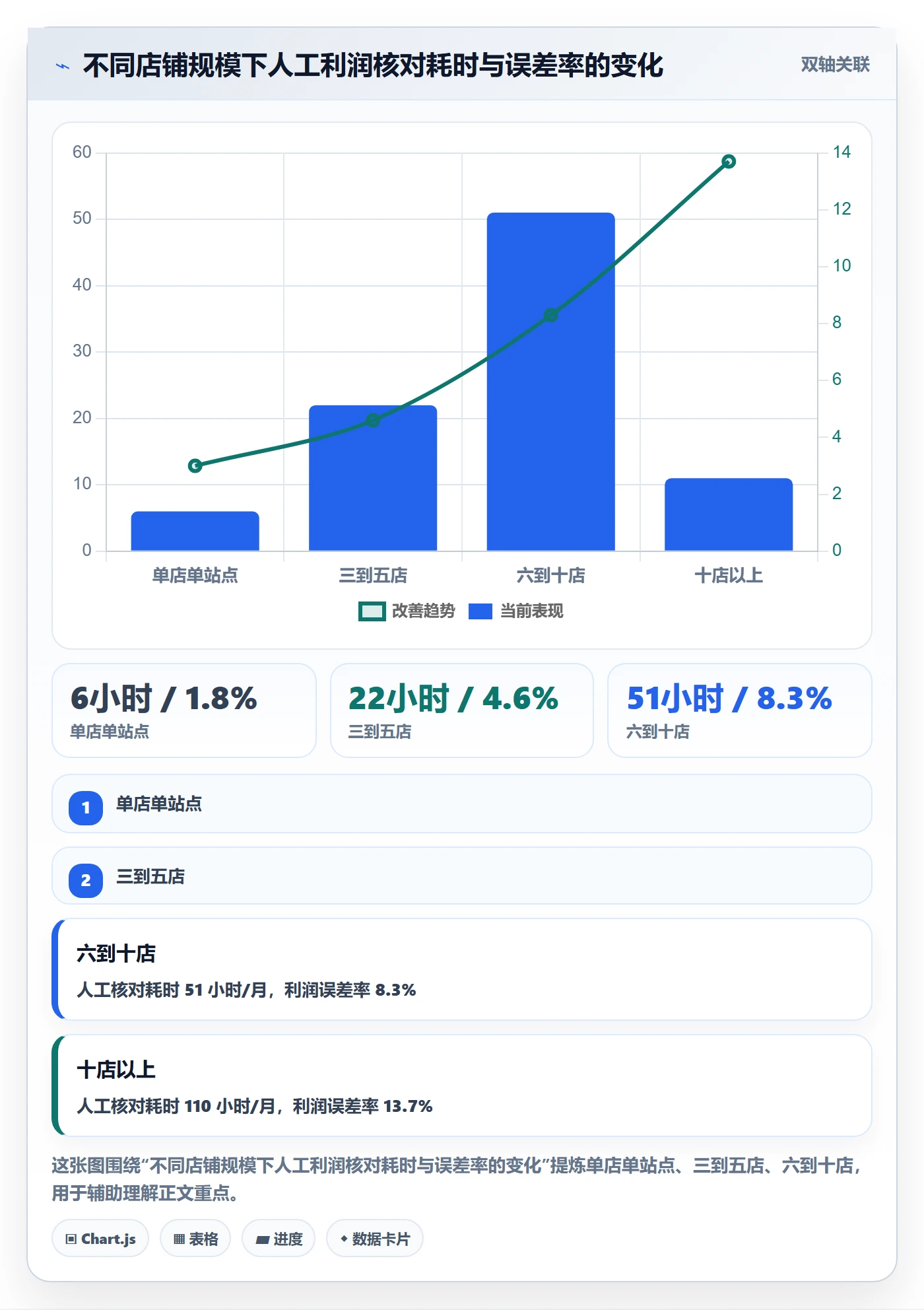Select the 51小时 / 8.3% data card
Viewport: 924px width, 1310px height.
740,710
